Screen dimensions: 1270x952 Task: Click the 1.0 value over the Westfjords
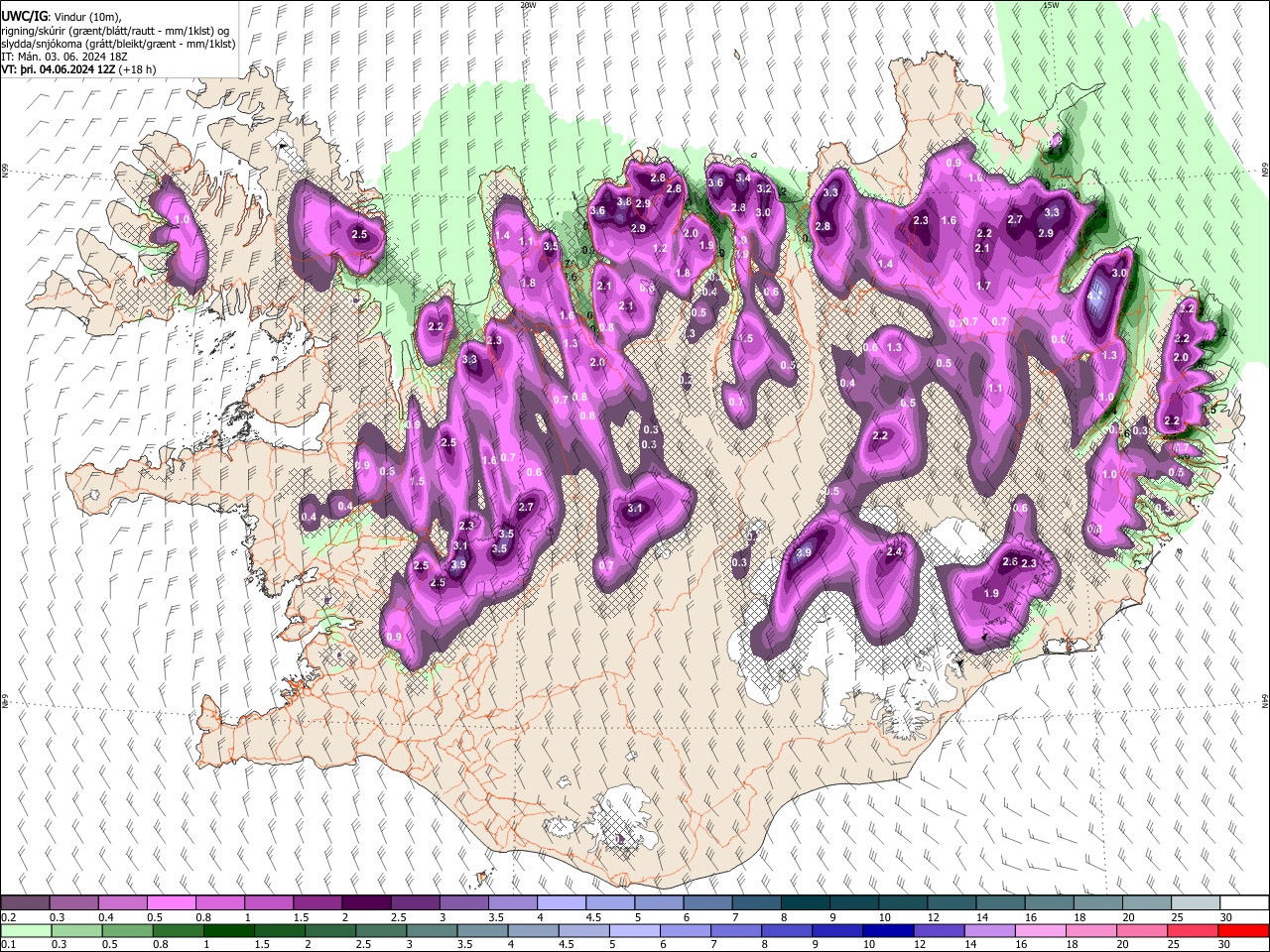[x=182, y=219]
